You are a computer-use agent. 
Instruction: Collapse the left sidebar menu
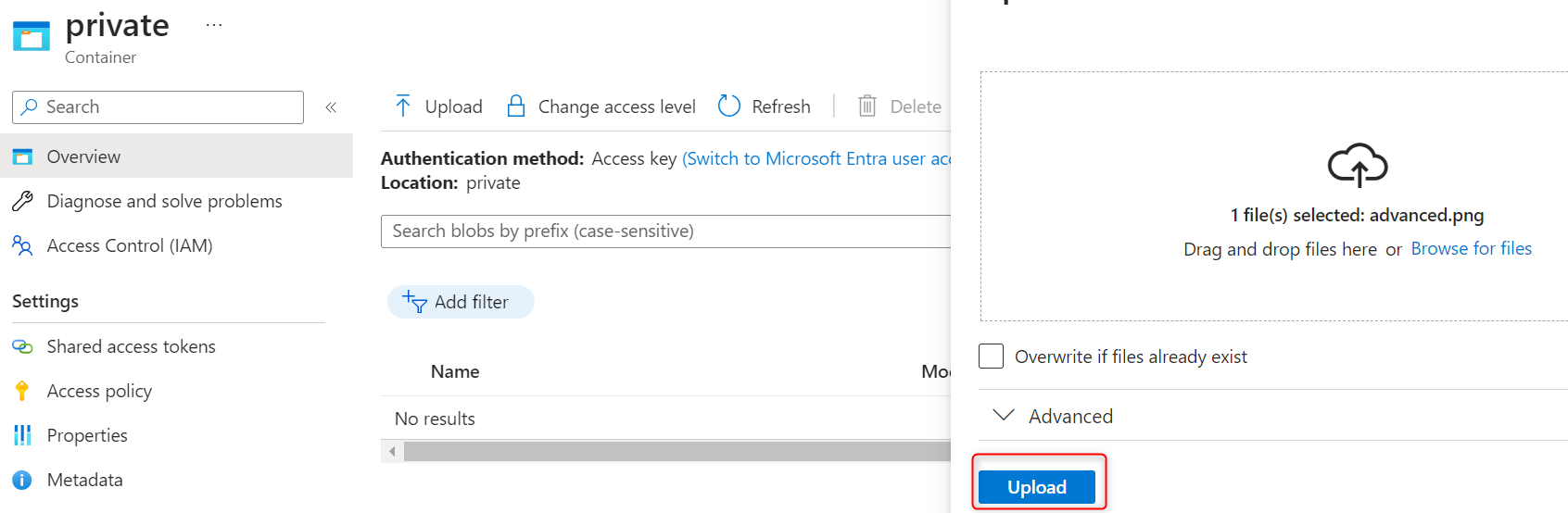coord(331,107)
